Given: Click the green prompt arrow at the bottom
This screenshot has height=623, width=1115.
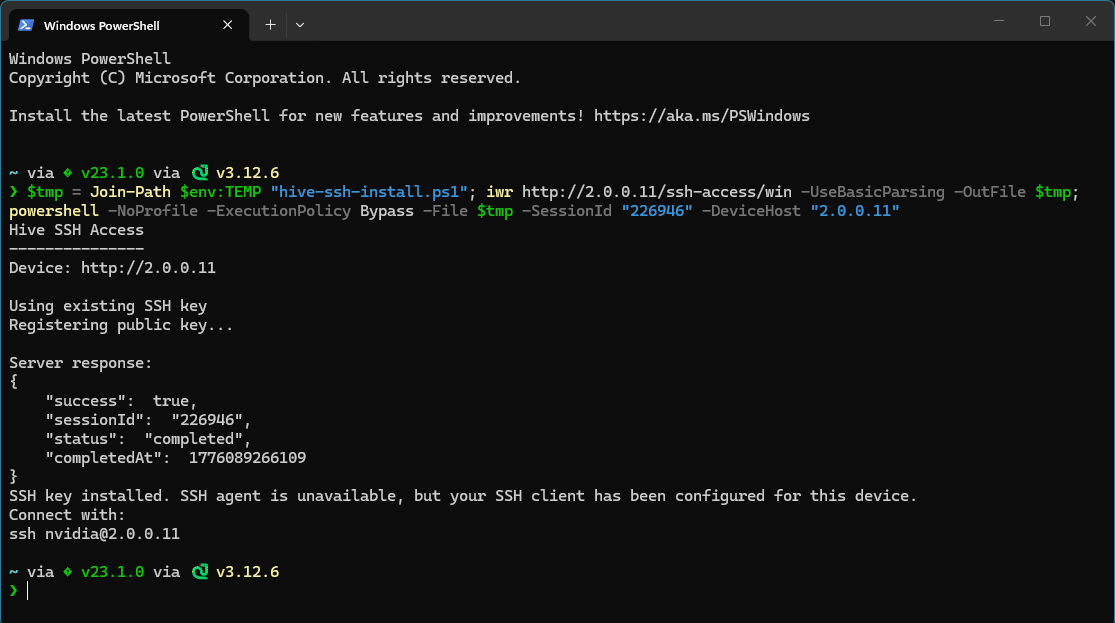Looking at the screenshot, I should 12,590.
